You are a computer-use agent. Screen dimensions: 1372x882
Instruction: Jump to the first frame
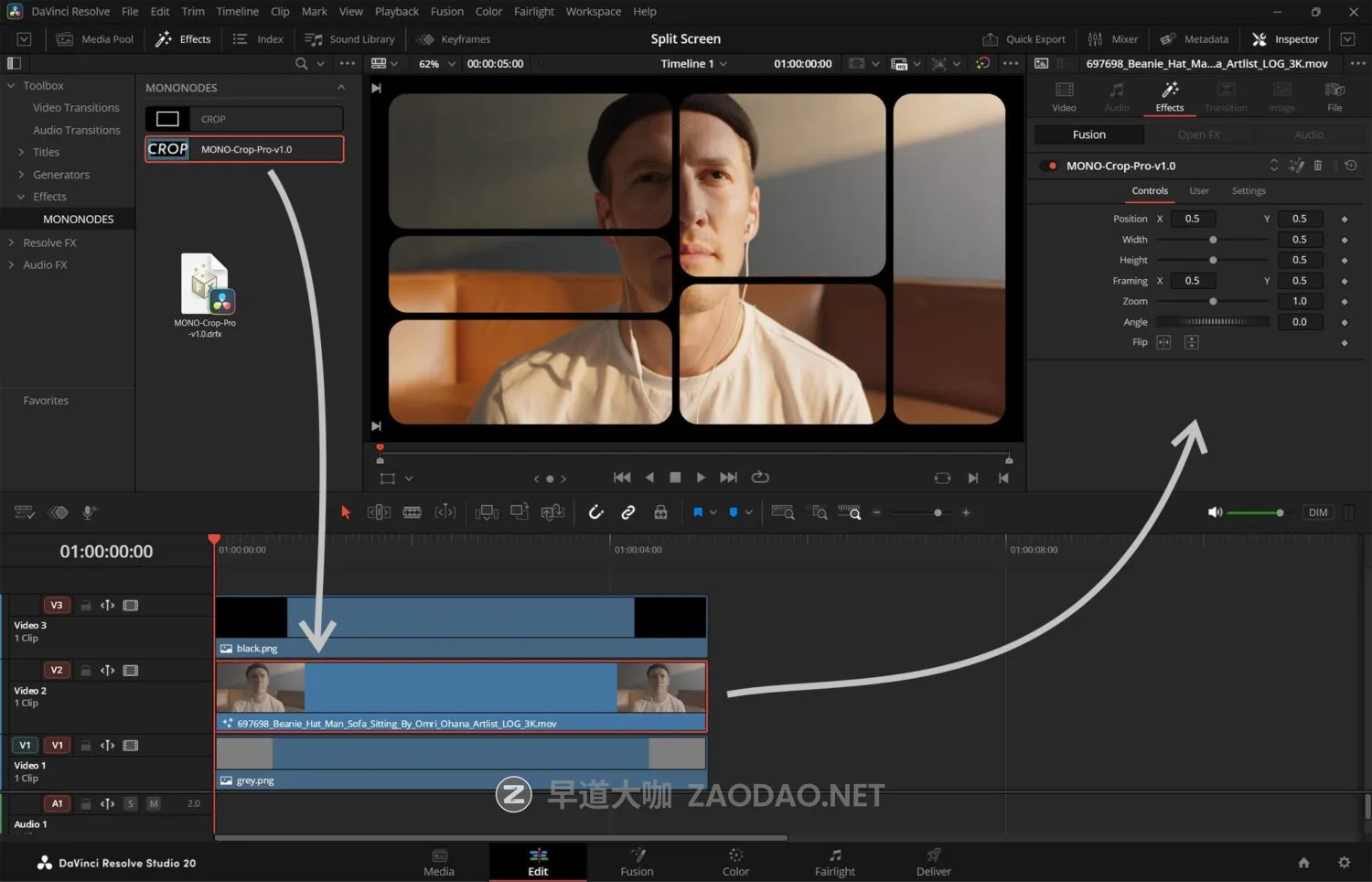tap(622, 478)
